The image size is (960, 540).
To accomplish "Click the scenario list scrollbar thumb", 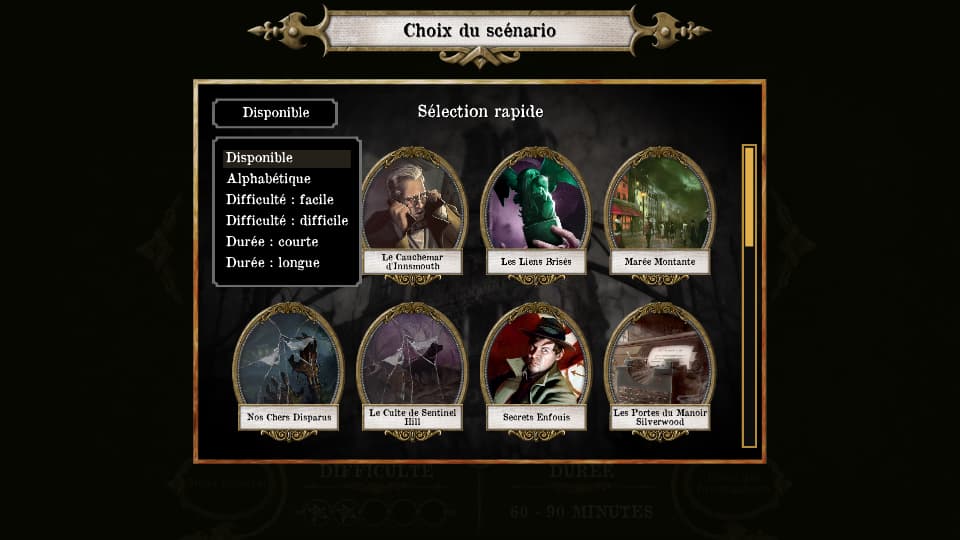I will tap(749, 197).
